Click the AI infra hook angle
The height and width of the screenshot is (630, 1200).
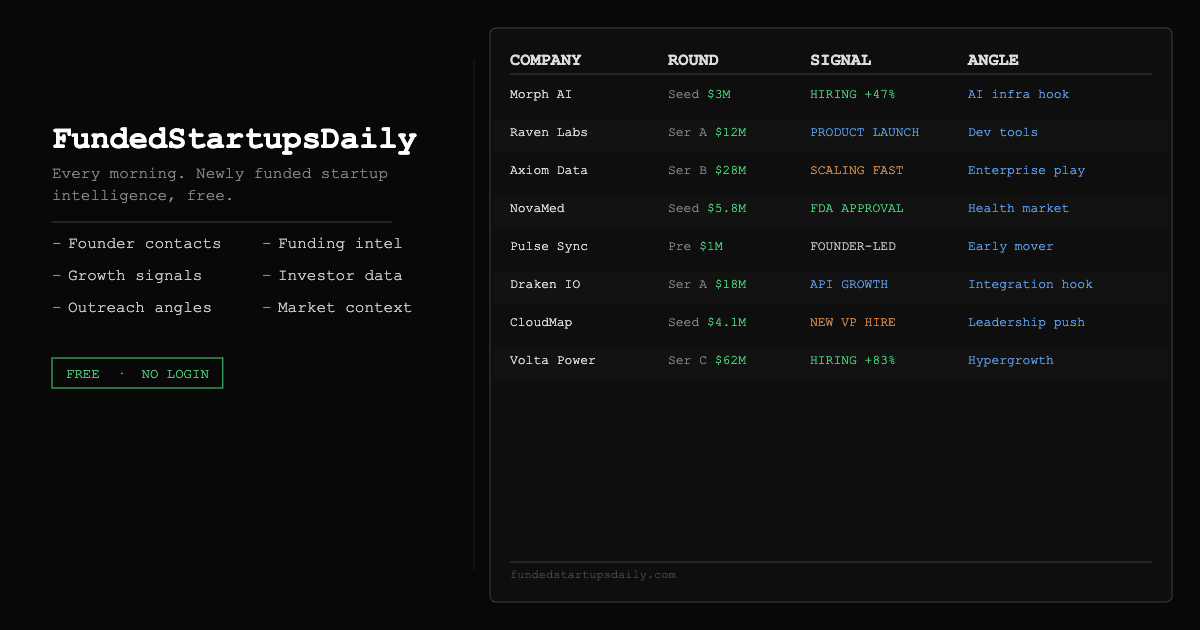click(1019, 94)
